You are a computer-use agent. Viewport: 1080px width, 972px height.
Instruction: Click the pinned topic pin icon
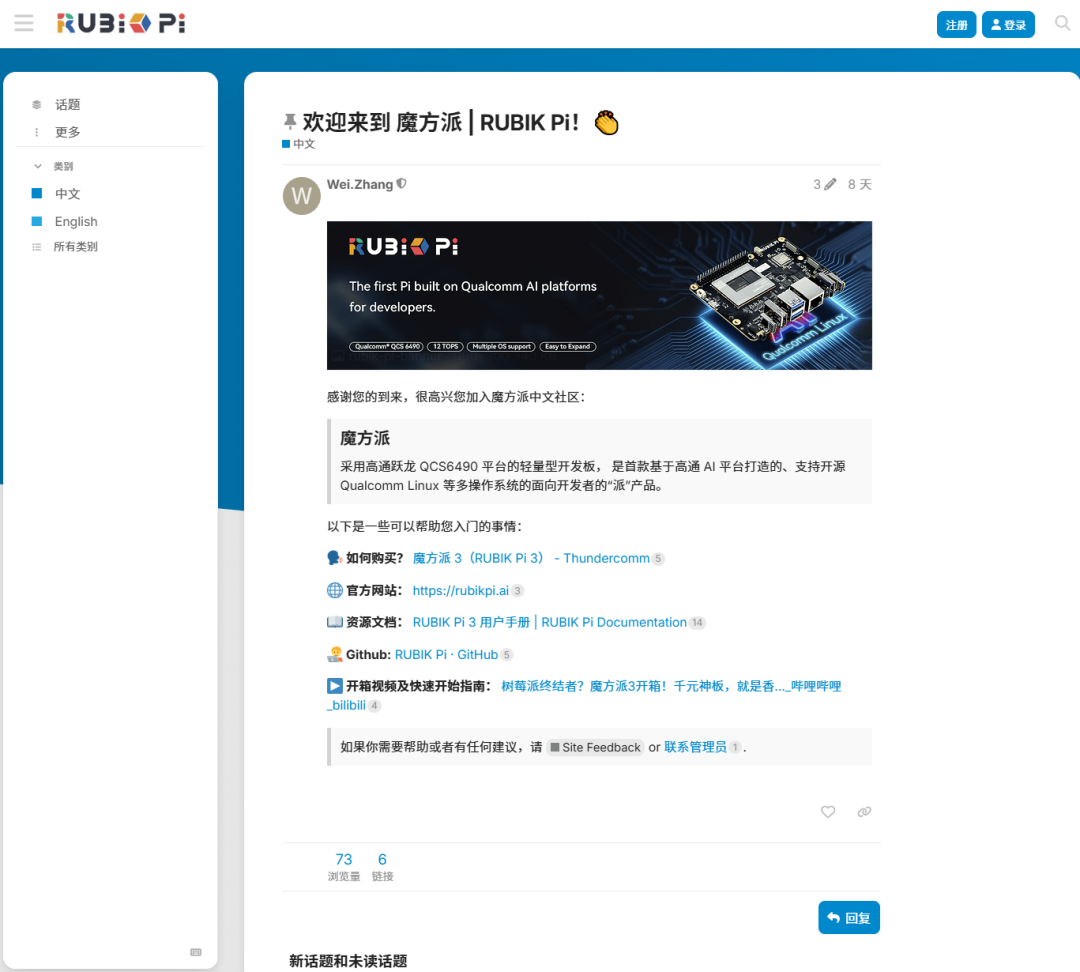[290, 122]
